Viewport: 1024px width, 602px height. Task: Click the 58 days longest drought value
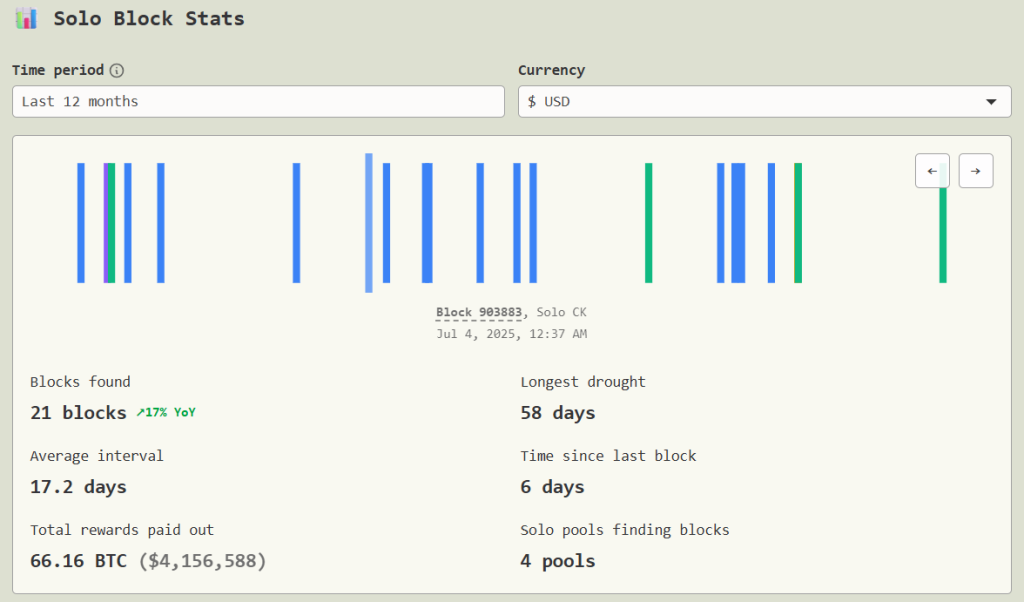557,413
